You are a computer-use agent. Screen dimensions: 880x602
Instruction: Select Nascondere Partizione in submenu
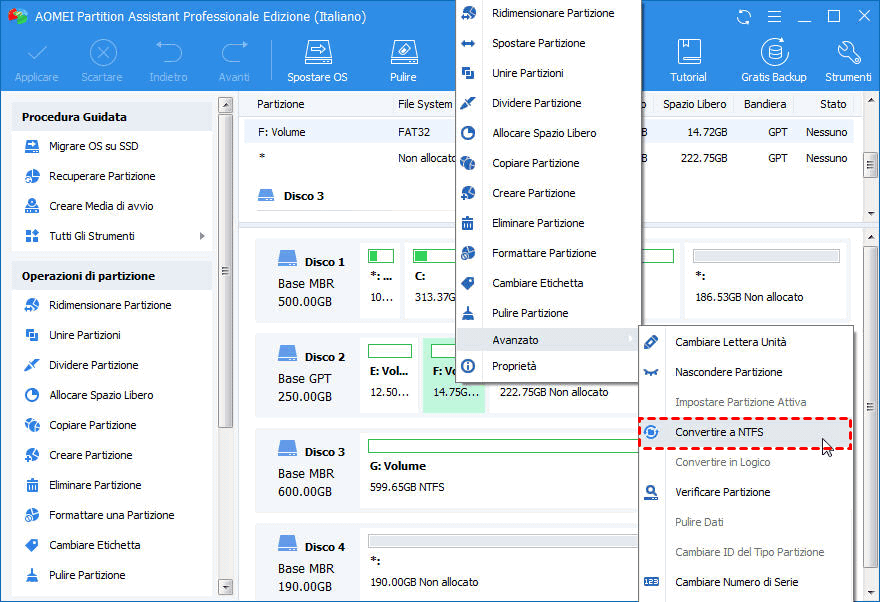pos(746,372)
